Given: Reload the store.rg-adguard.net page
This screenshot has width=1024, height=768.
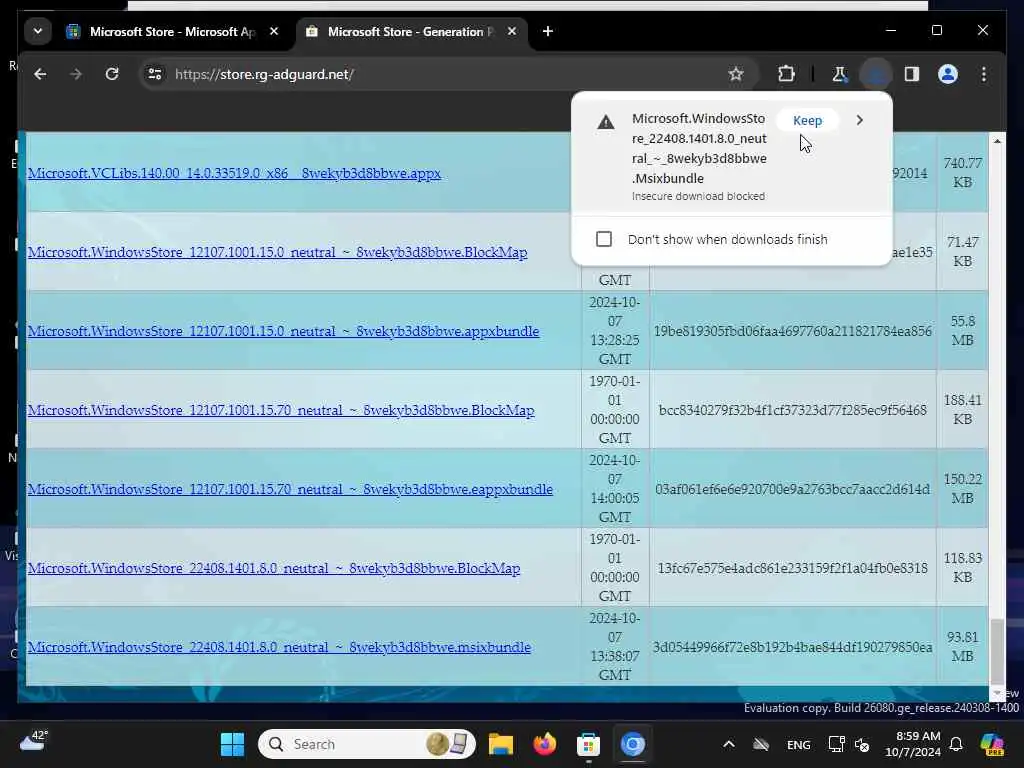Looking at the screenshot, I should (x=112, y=74).
